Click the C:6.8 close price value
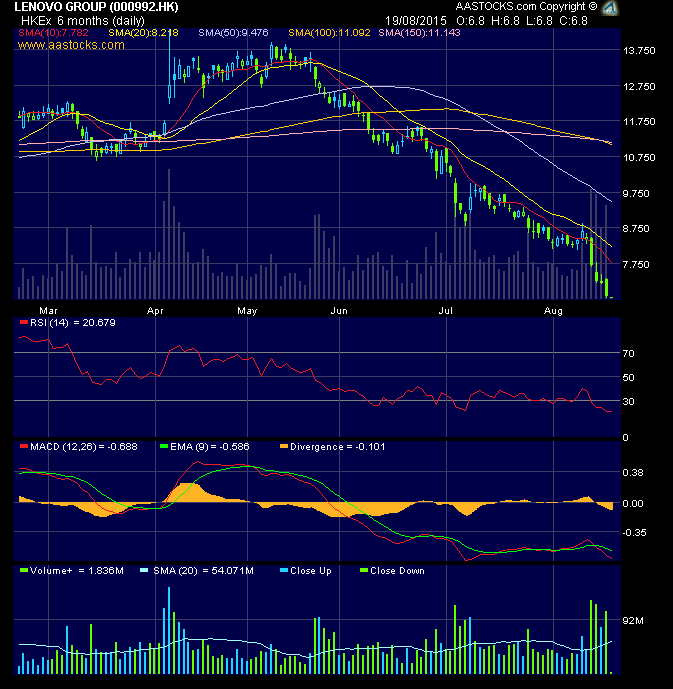Viewport: 673px width, 689px height. click(573, 21)
